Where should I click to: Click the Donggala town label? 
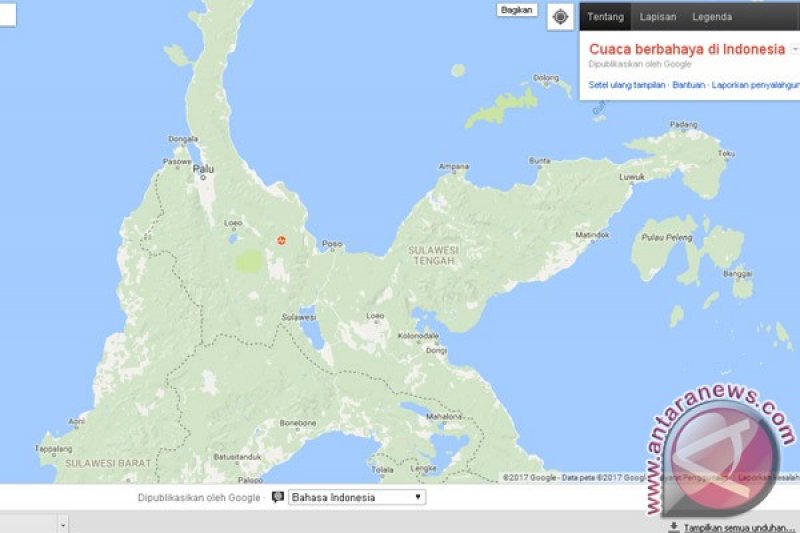(183, 139)
